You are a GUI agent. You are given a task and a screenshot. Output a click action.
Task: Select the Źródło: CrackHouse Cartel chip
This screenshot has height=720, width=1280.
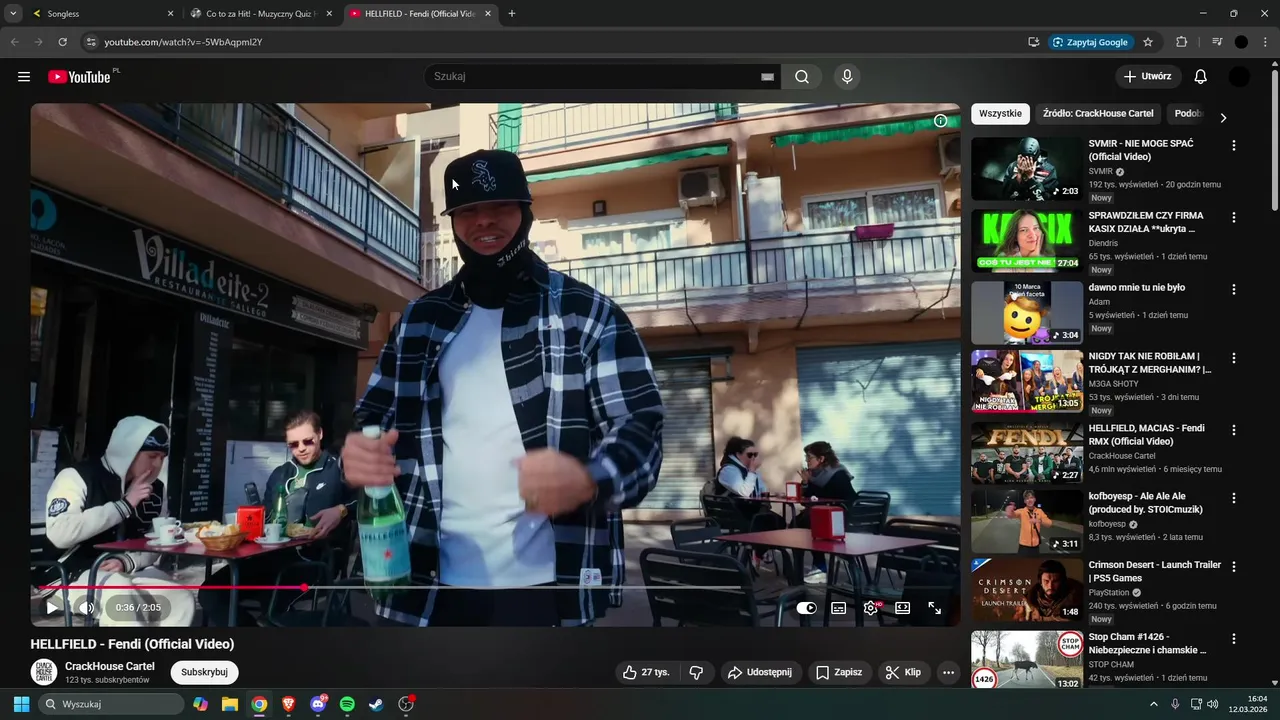tap(1098, 114)
